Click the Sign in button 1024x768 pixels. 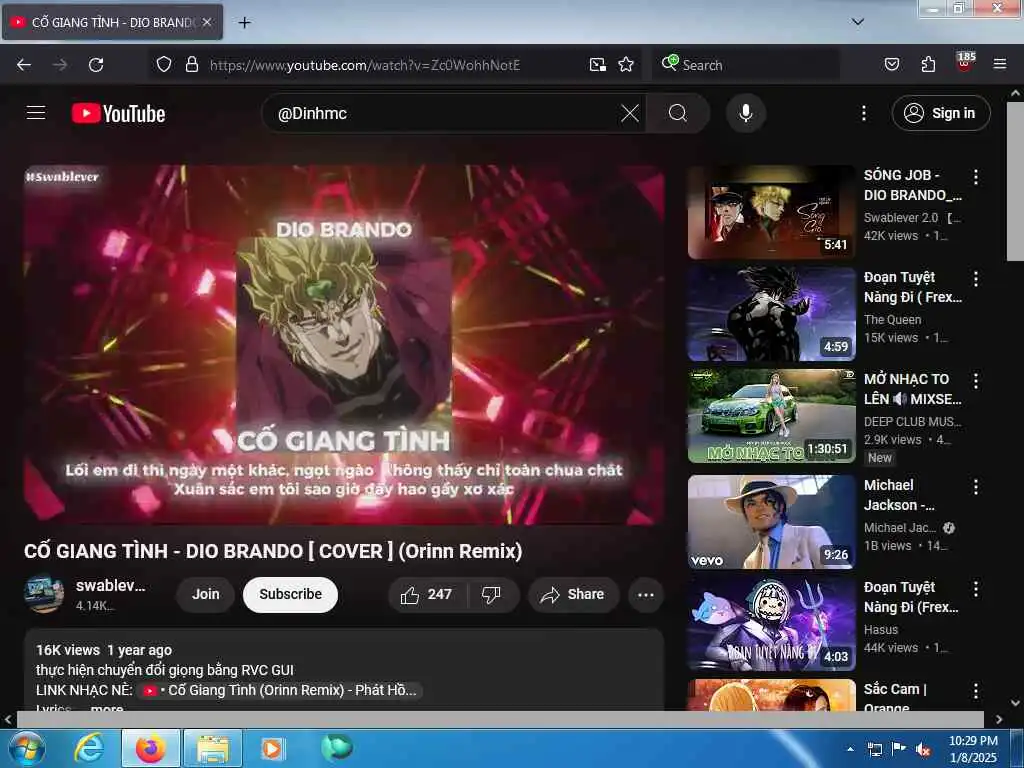click(940, 113)
